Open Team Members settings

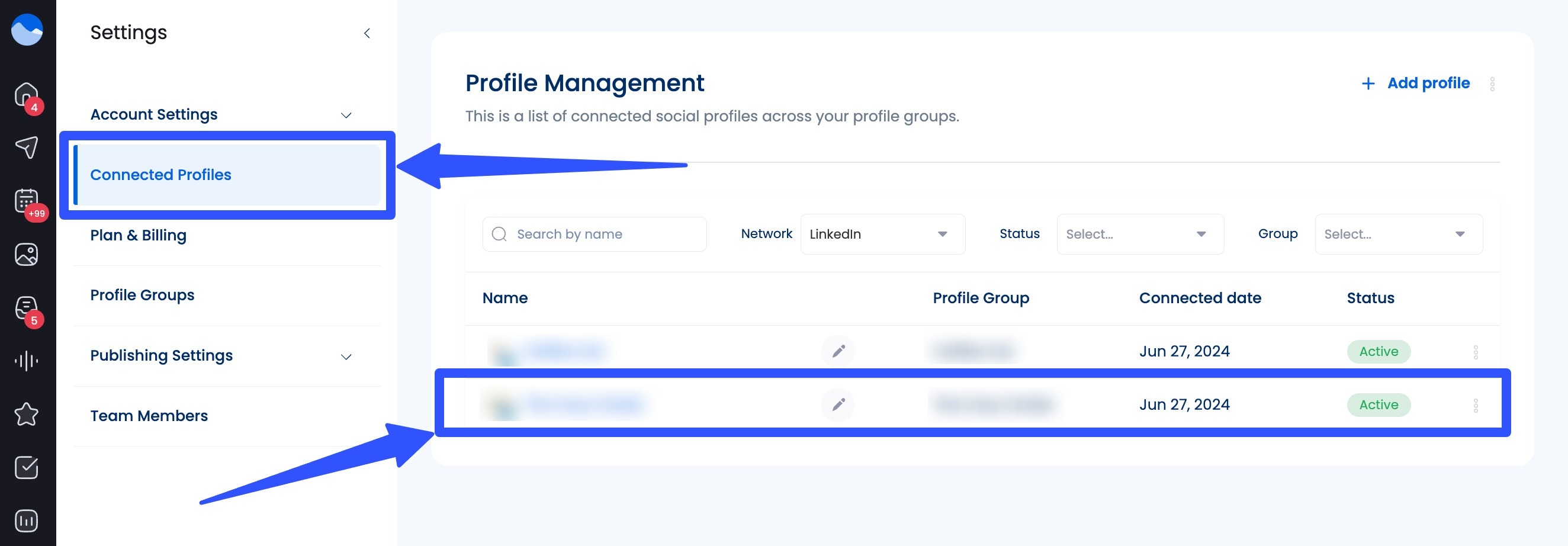(x=149, y=416)
